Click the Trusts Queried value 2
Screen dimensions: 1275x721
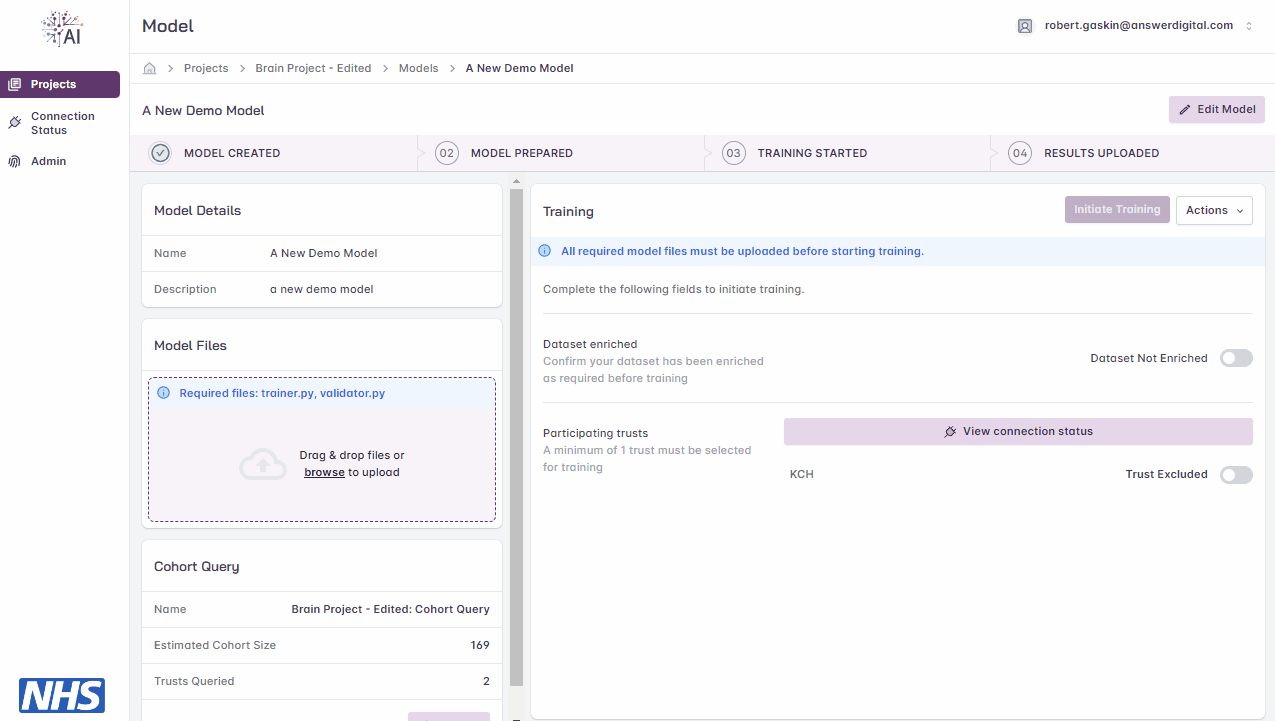point(486,681)
